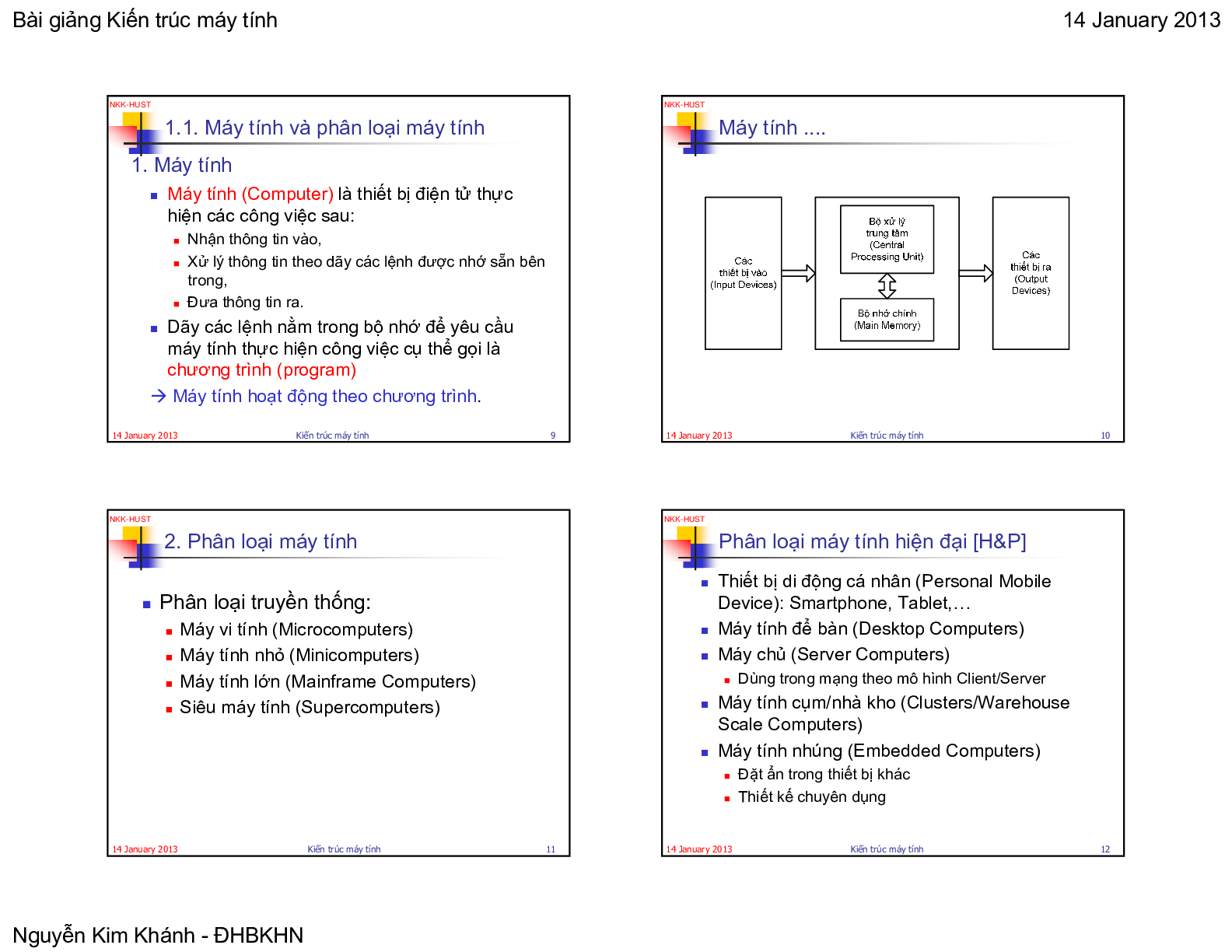
Task: Click page number 10 on diagram slide
Action: tap(1105, 436)
